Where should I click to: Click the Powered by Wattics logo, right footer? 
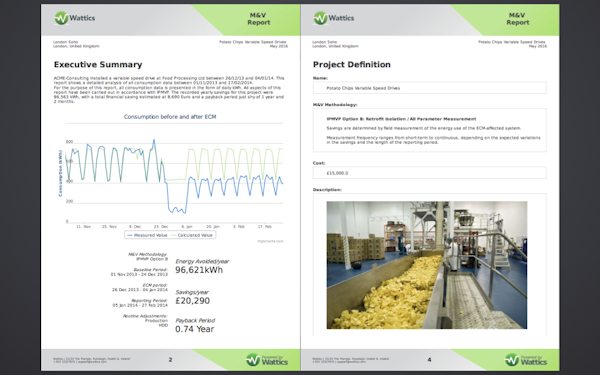(526, 360)
